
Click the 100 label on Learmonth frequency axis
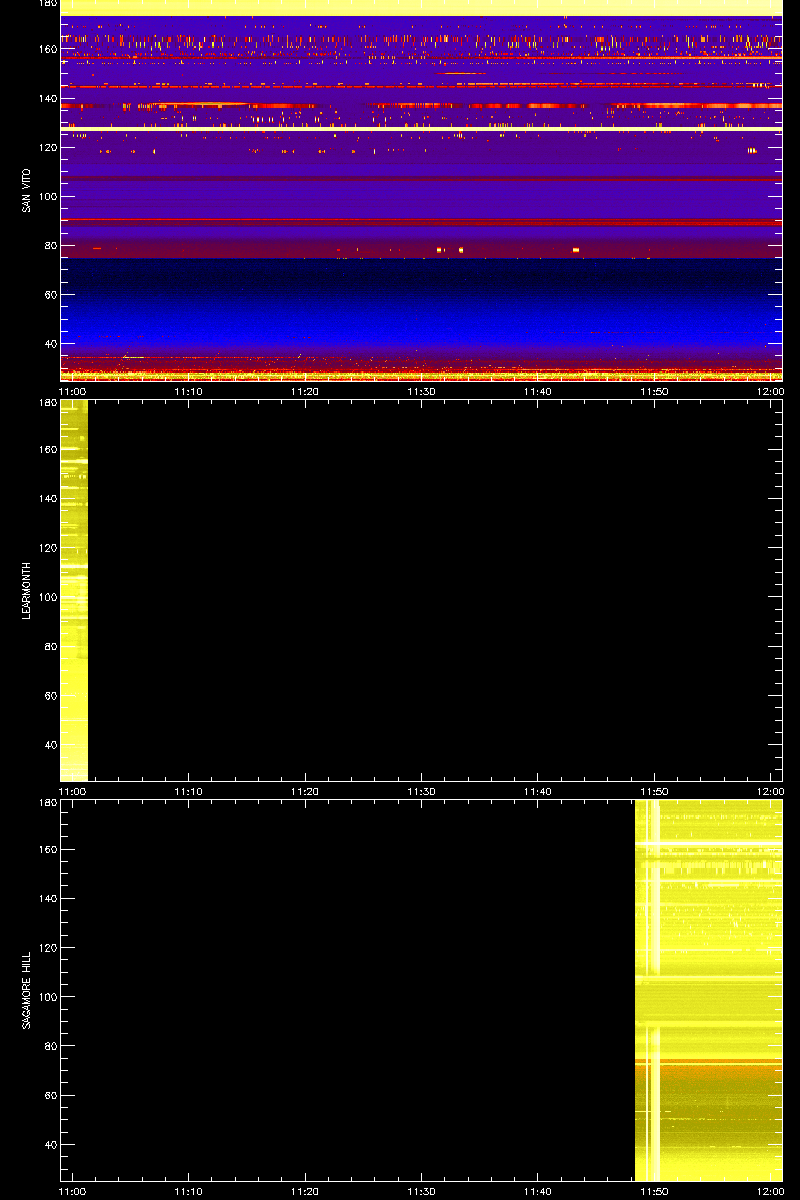click(x=48, y=597)
